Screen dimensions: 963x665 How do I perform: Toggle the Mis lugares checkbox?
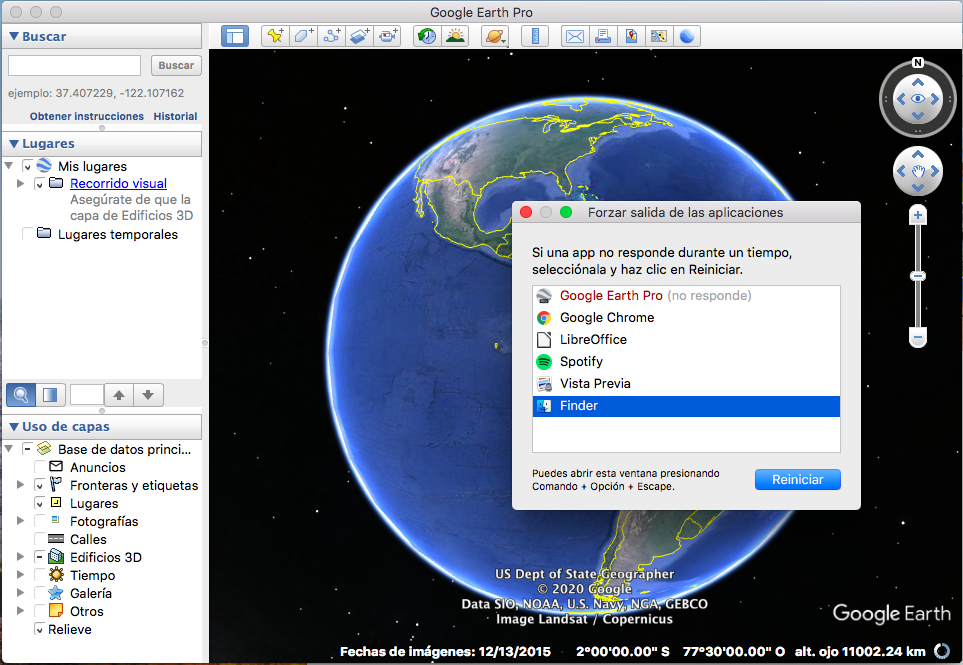(x=27, y=166)
